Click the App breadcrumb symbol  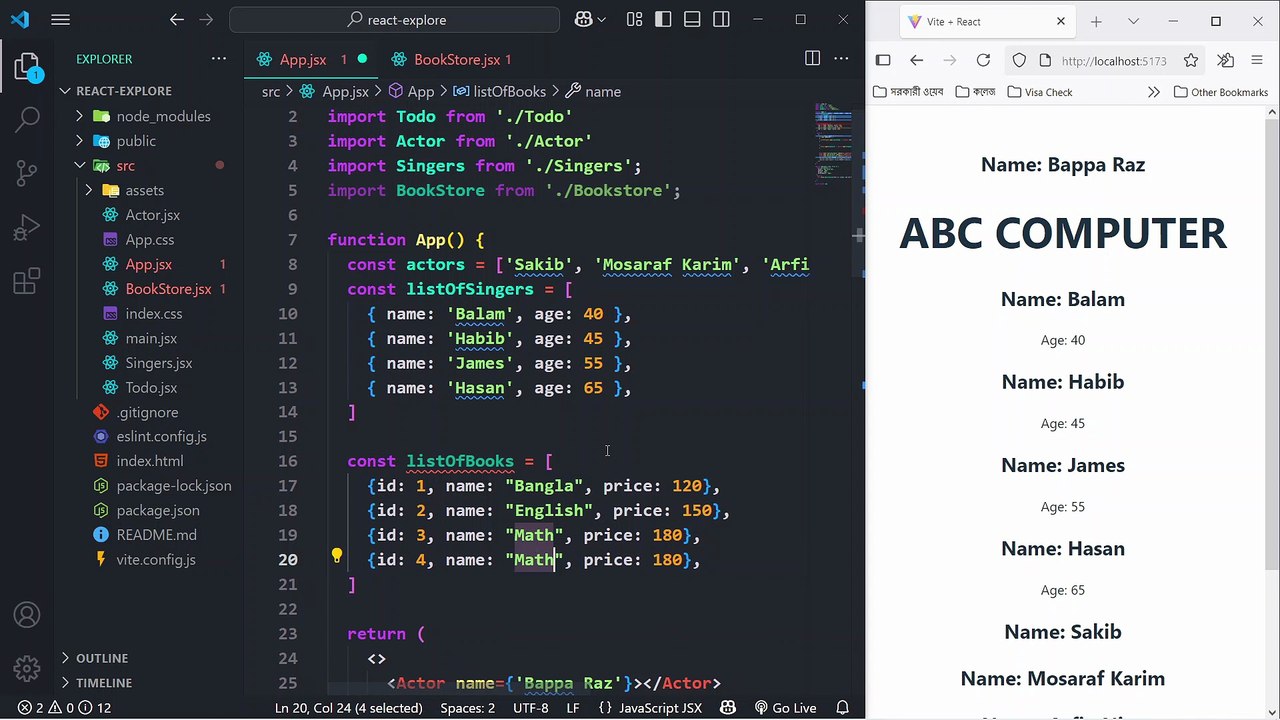coord(411,91)
